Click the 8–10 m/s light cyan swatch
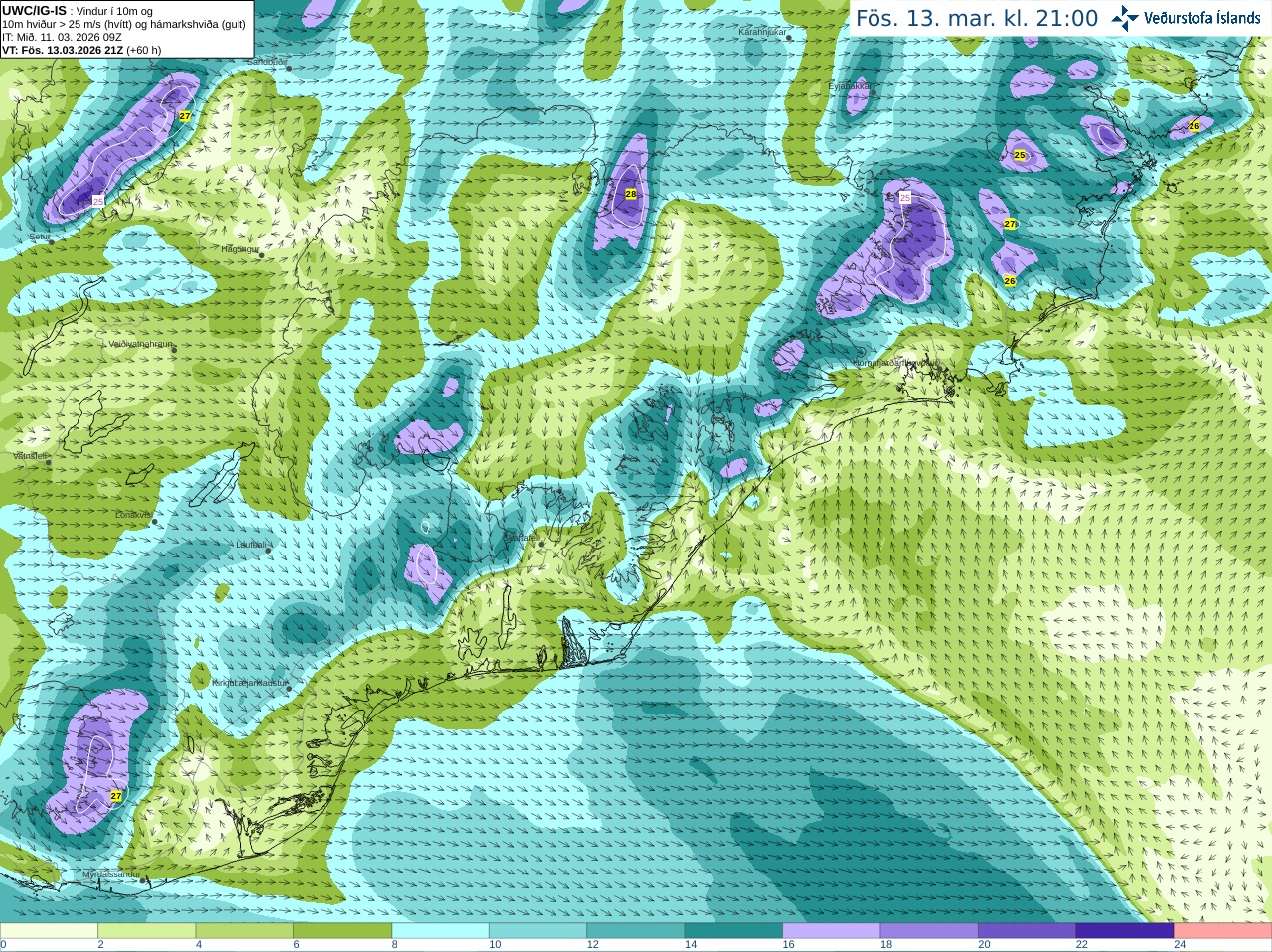The height and width of the screenshot is (952, 1272). coord(440,931)
